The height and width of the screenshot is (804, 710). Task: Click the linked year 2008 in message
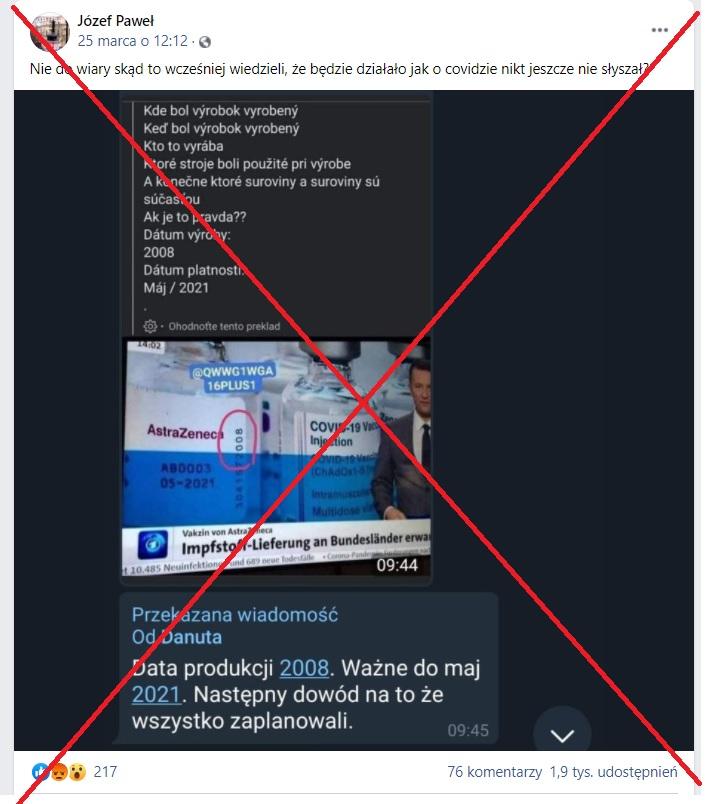coord(303,668)
